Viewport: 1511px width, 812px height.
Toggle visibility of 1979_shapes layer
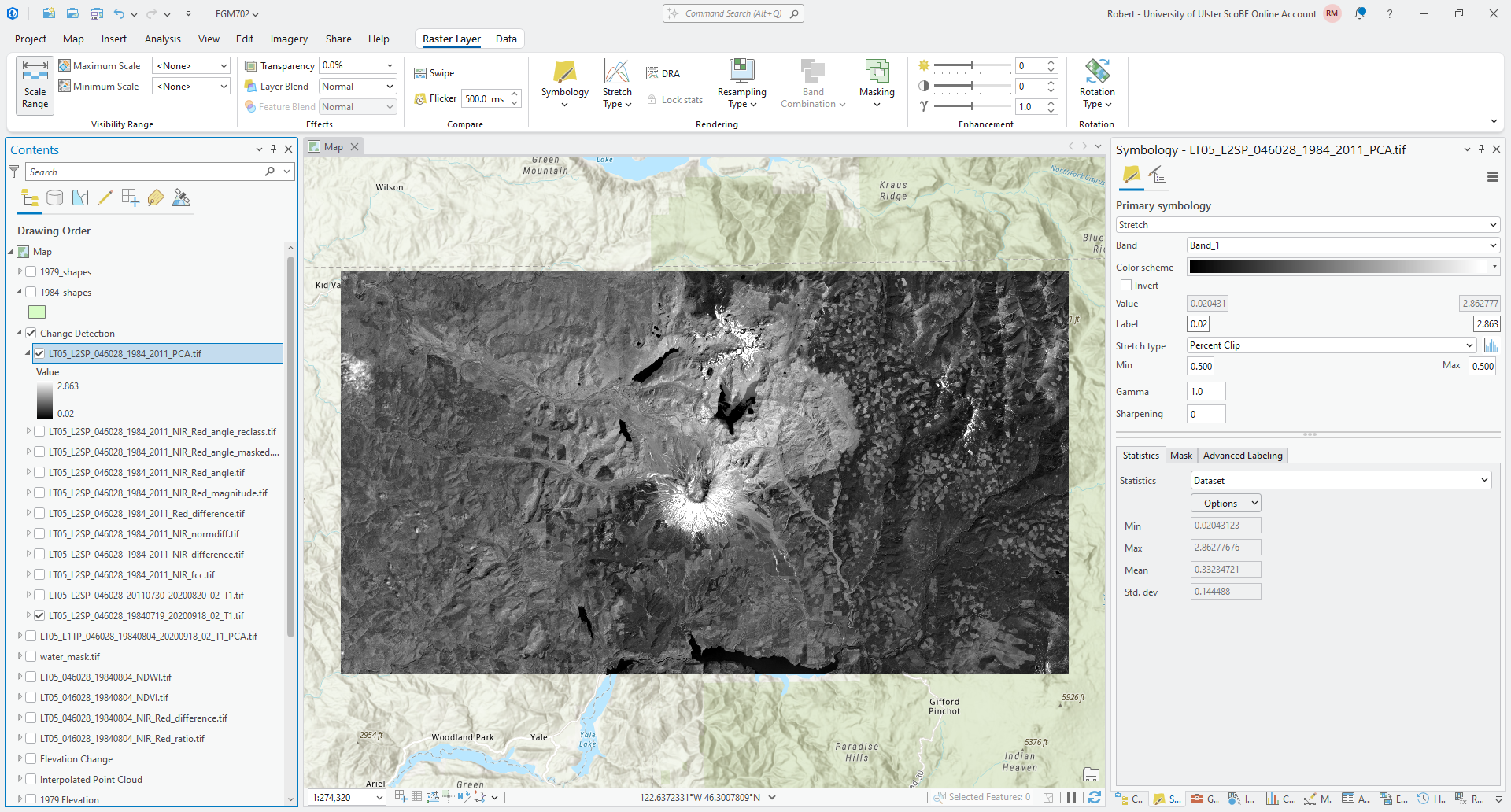click(31, 272)
